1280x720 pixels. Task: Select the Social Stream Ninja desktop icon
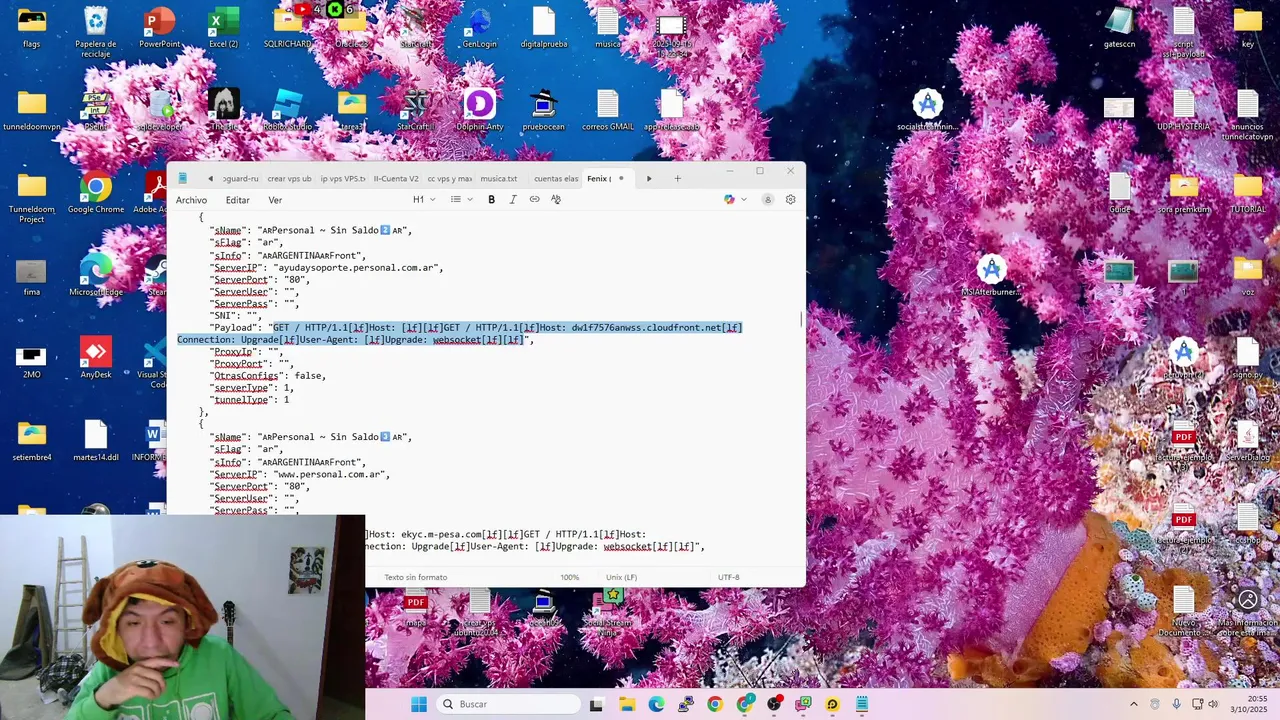[608, 611]
